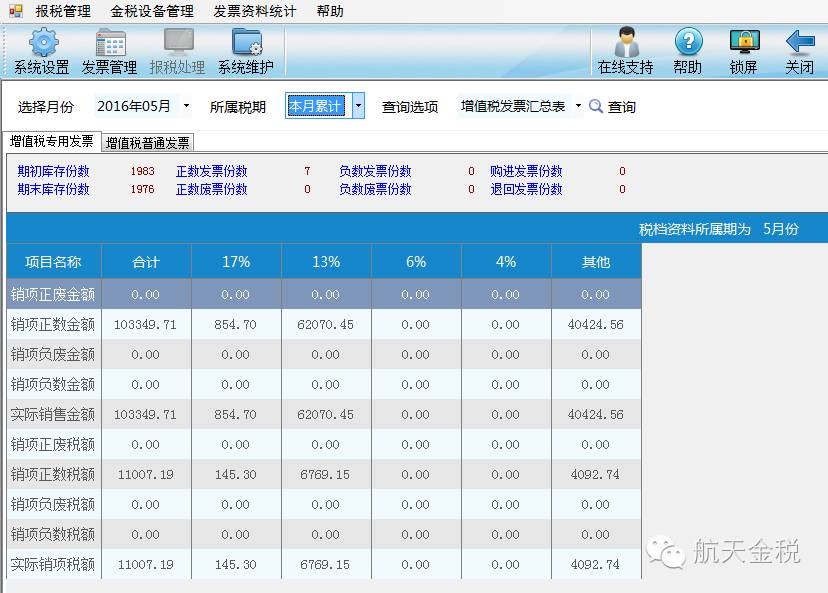Click the 查询 button text
Image resolution: width=828 pixels, height=593 pixels.
point(622,107)
